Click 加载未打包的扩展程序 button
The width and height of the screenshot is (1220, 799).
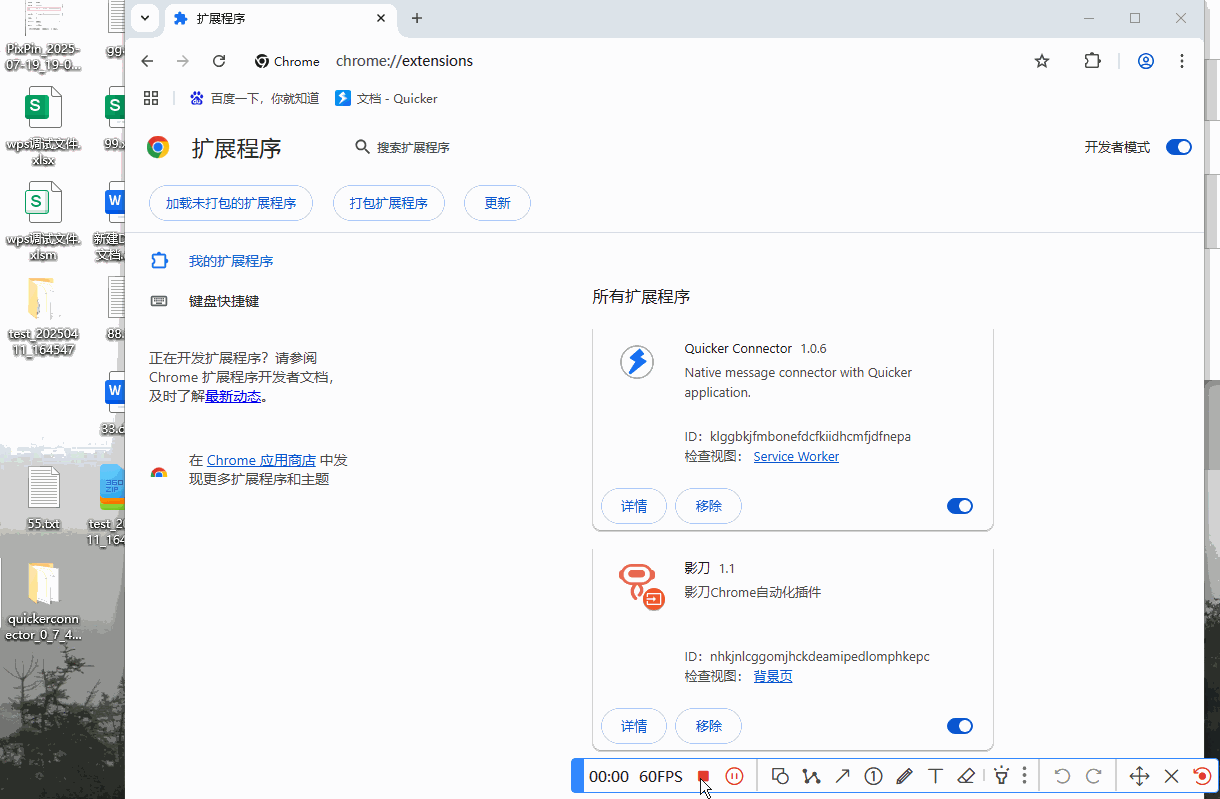pyautogui.click(x=231, y=203)
